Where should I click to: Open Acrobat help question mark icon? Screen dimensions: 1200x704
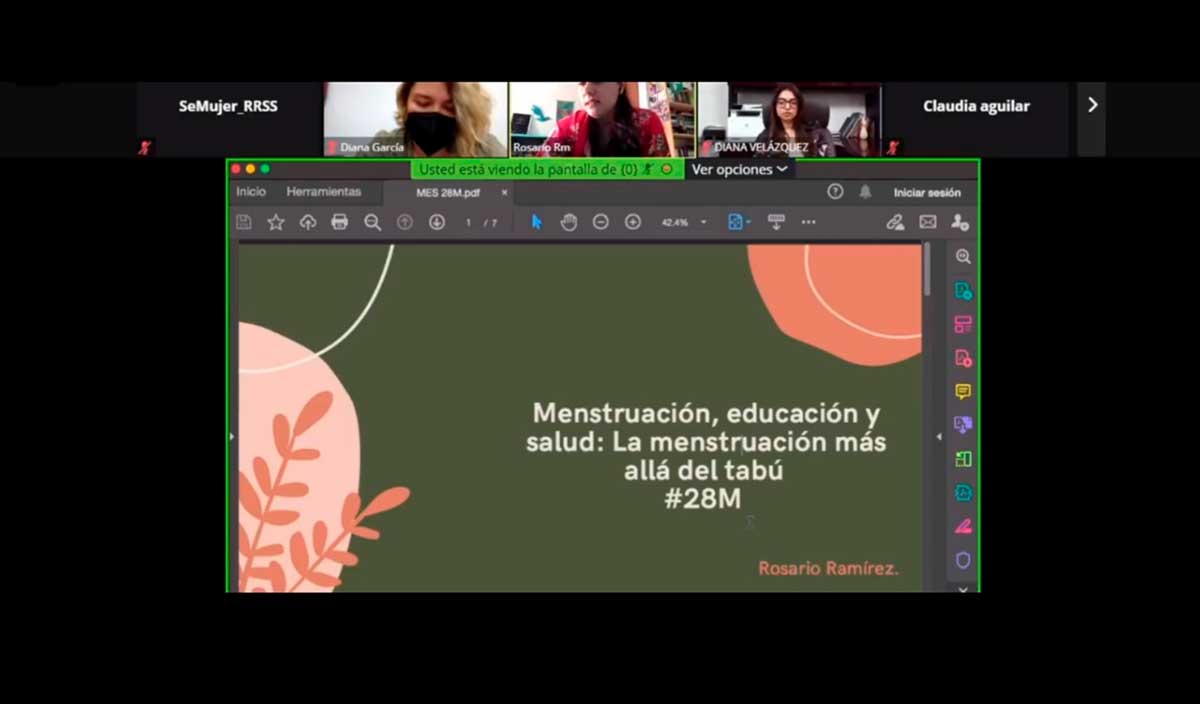click(835, 192)
